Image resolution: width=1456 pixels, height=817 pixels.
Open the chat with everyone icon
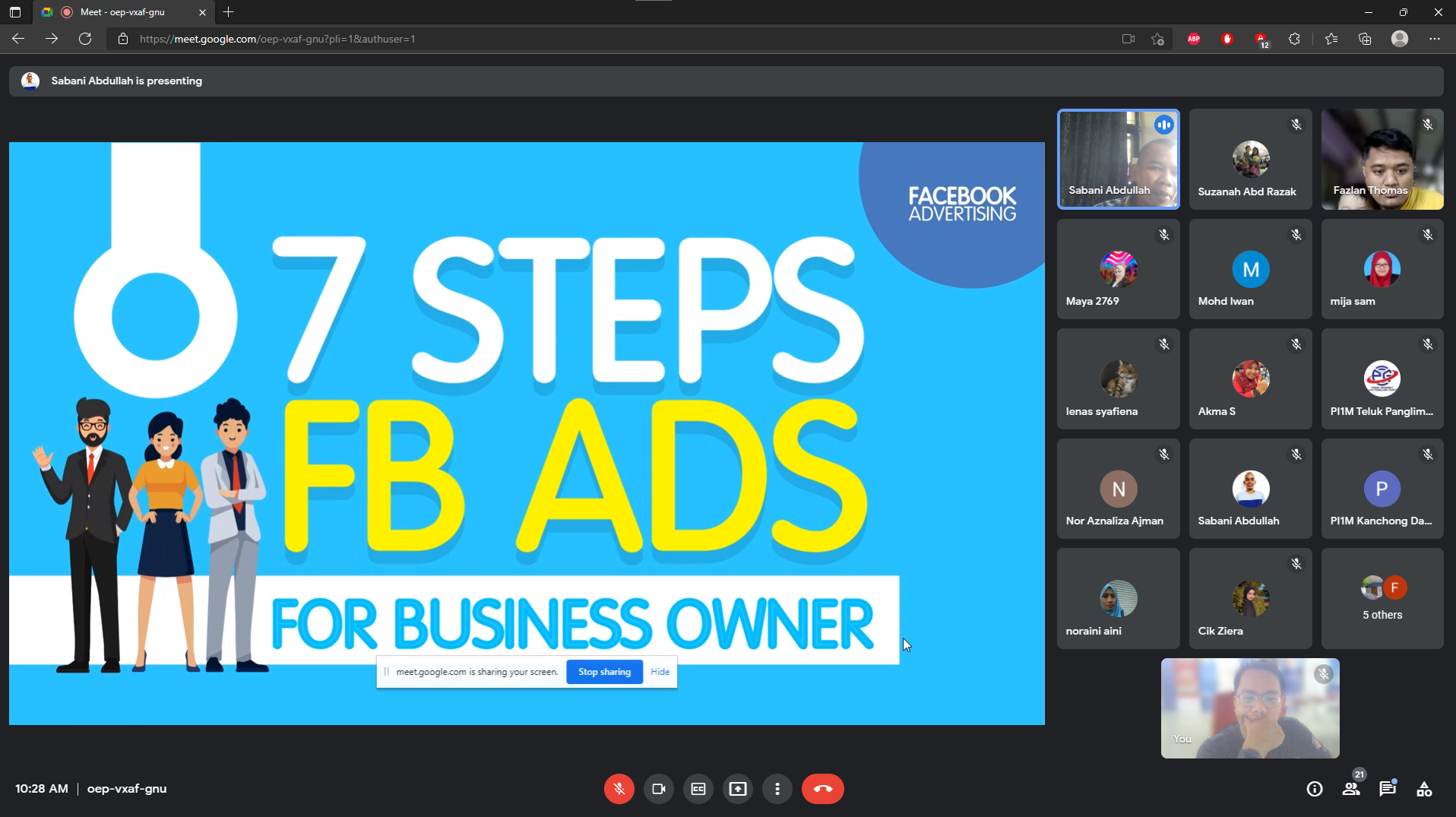(x=1387, y=789)
